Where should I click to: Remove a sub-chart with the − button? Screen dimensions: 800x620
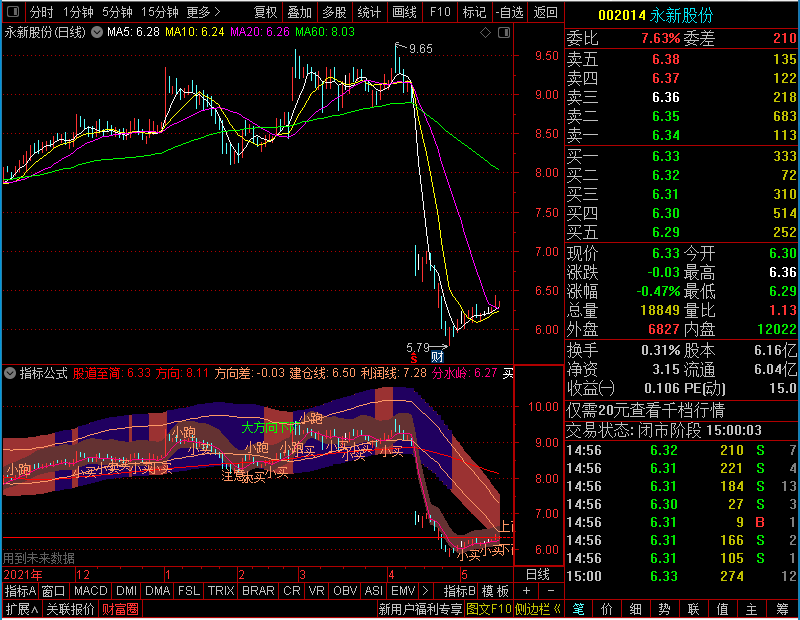(x=551, y=591)
